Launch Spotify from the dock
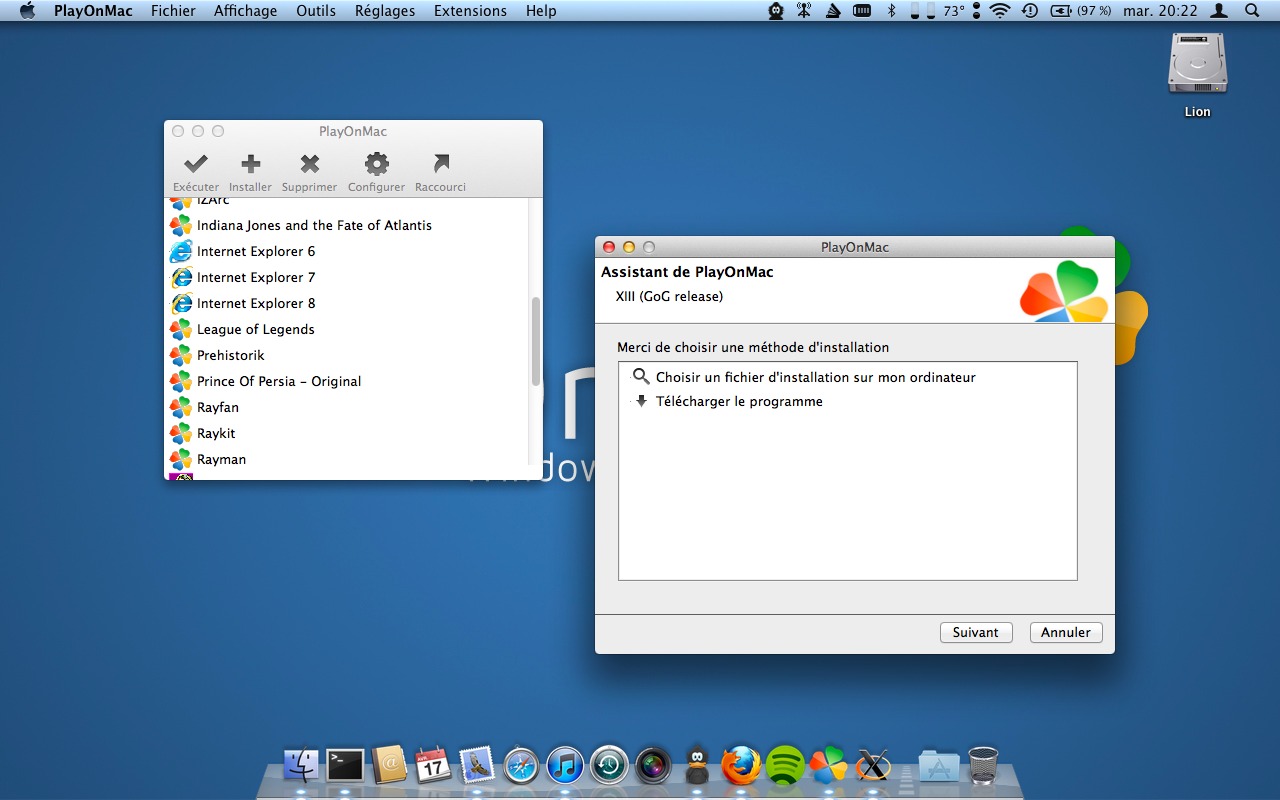Viewport: 1280px width, 800px height. [785, 766]
